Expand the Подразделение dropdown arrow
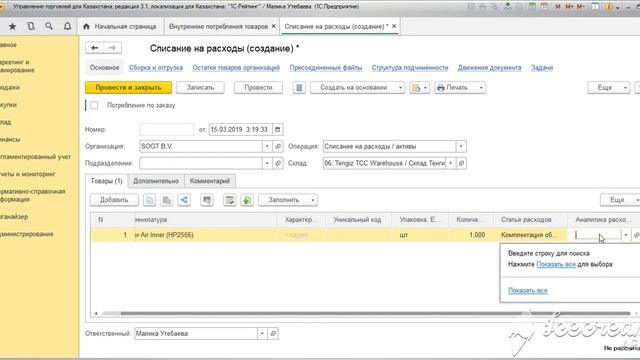 (x=267, y=163)
